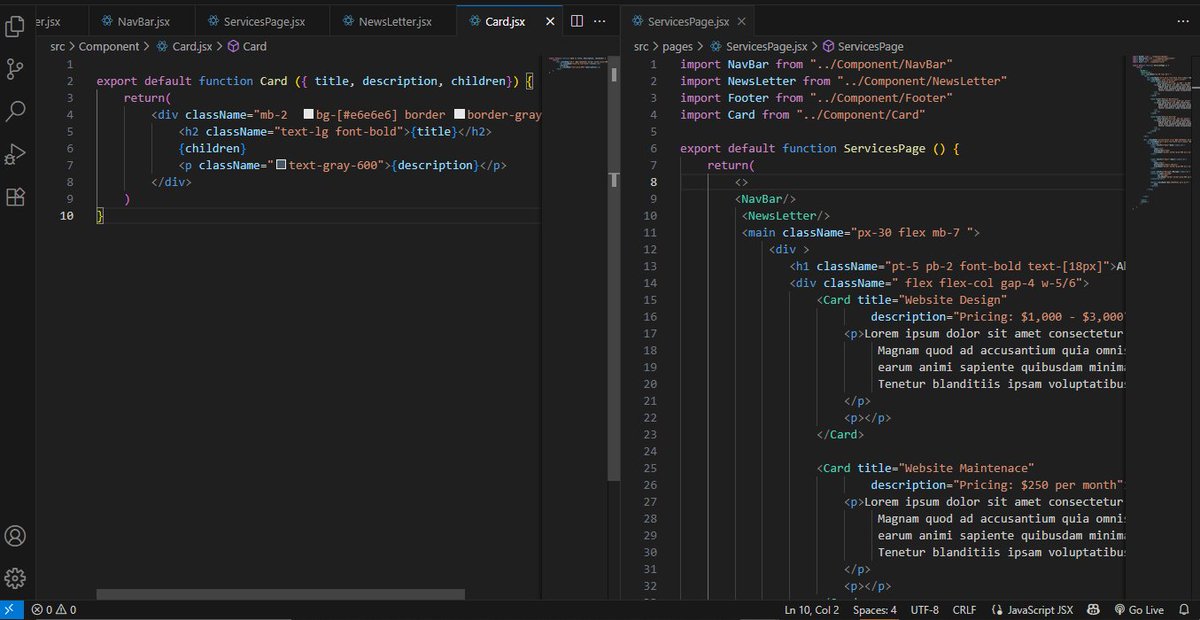Click the remote window indicator in status bar
The height and width of the screenshot is (620, 1200).
click(x=11, y=609)
